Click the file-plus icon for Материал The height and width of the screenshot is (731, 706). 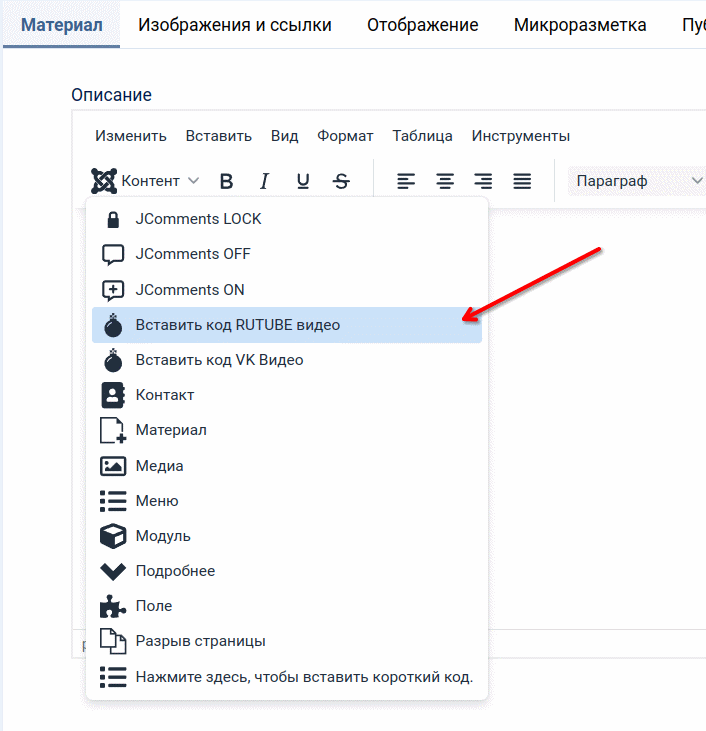click(113, 430)
